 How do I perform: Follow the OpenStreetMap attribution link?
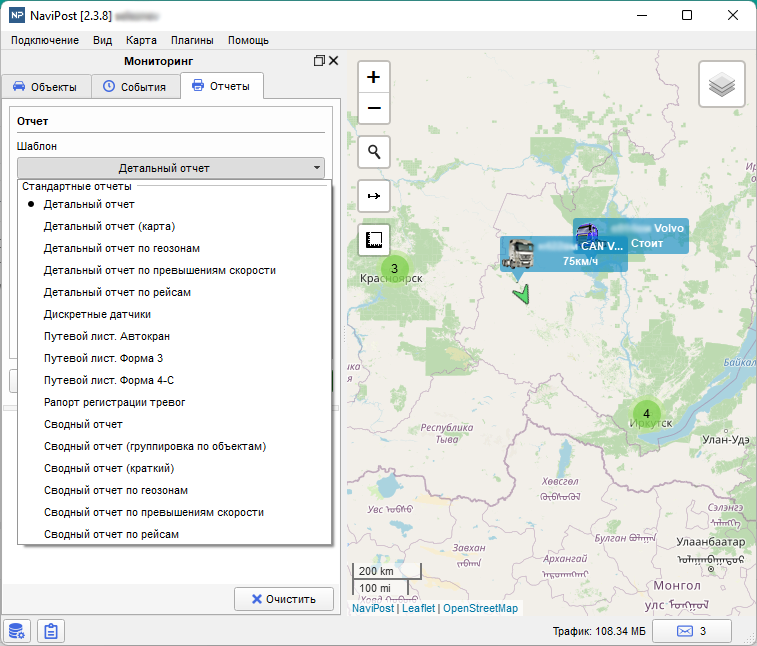point(481,608)
